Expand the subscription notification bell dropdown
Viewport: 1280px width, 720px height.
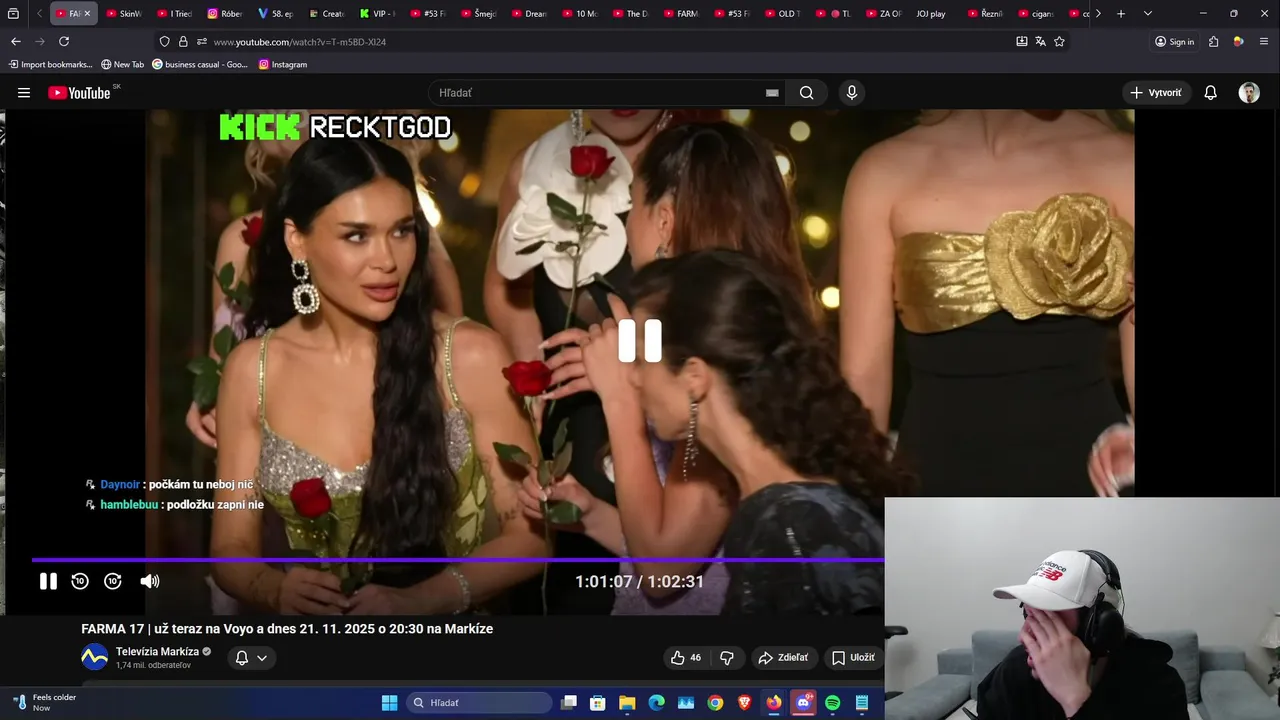(251, 658)
